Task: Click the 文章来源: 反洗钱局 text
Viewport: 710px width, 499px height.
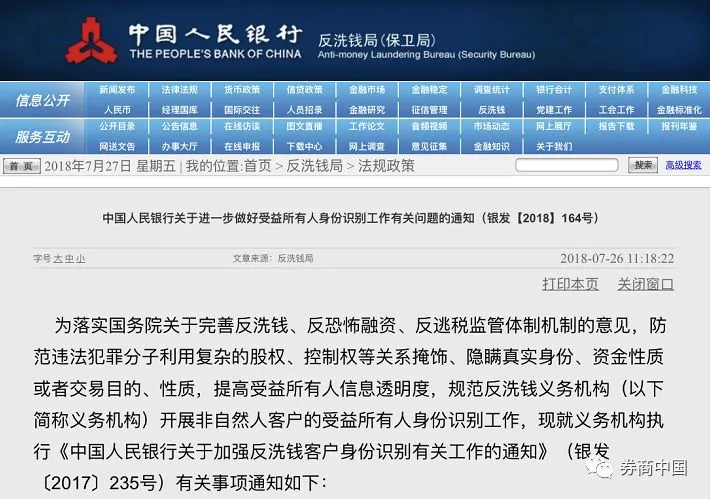Action: 273,259
